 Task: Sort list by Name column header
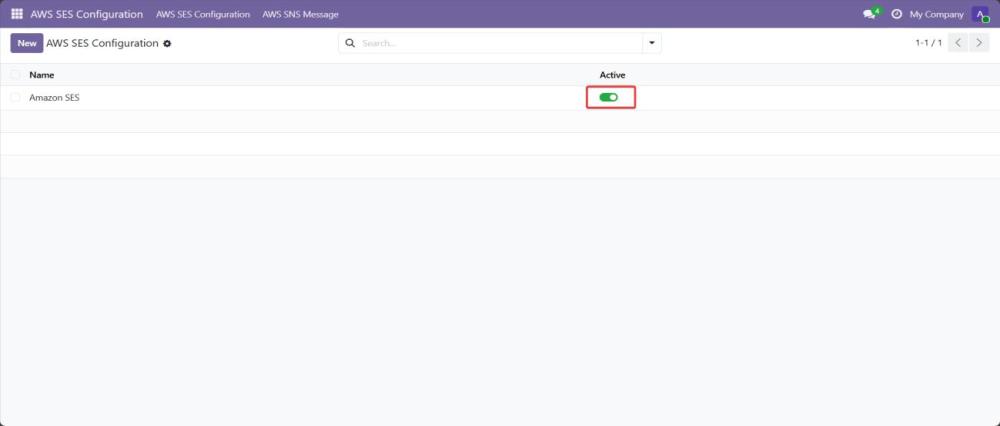click(x=42, y=75)
